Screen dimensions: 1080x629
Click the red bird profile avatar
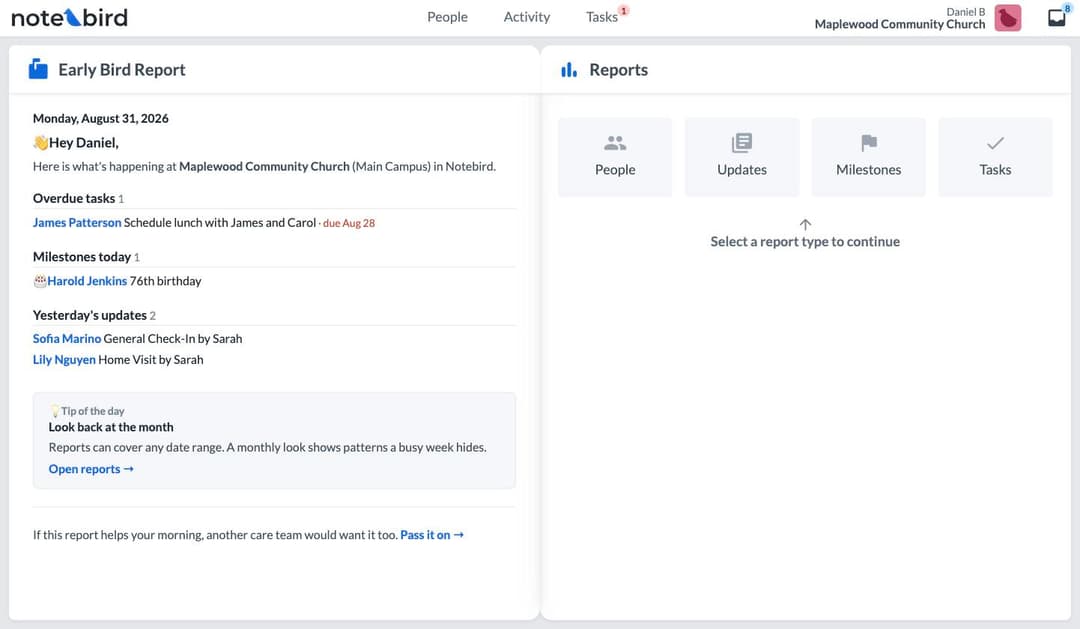click(x=1008, y=18)
